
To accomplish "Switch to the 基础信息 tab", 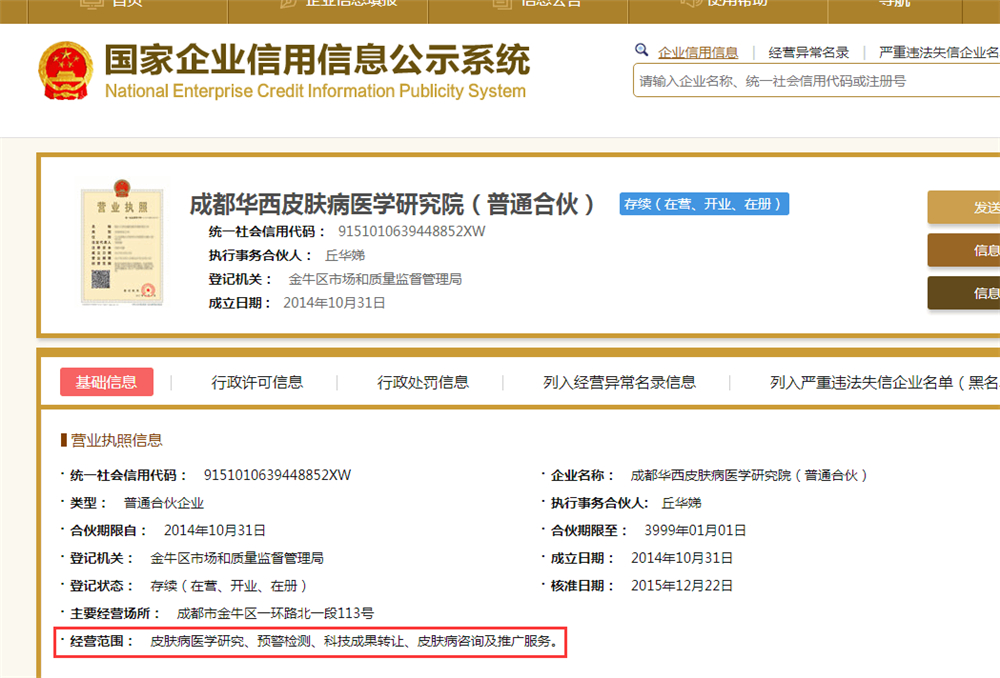I will point(107,382).
